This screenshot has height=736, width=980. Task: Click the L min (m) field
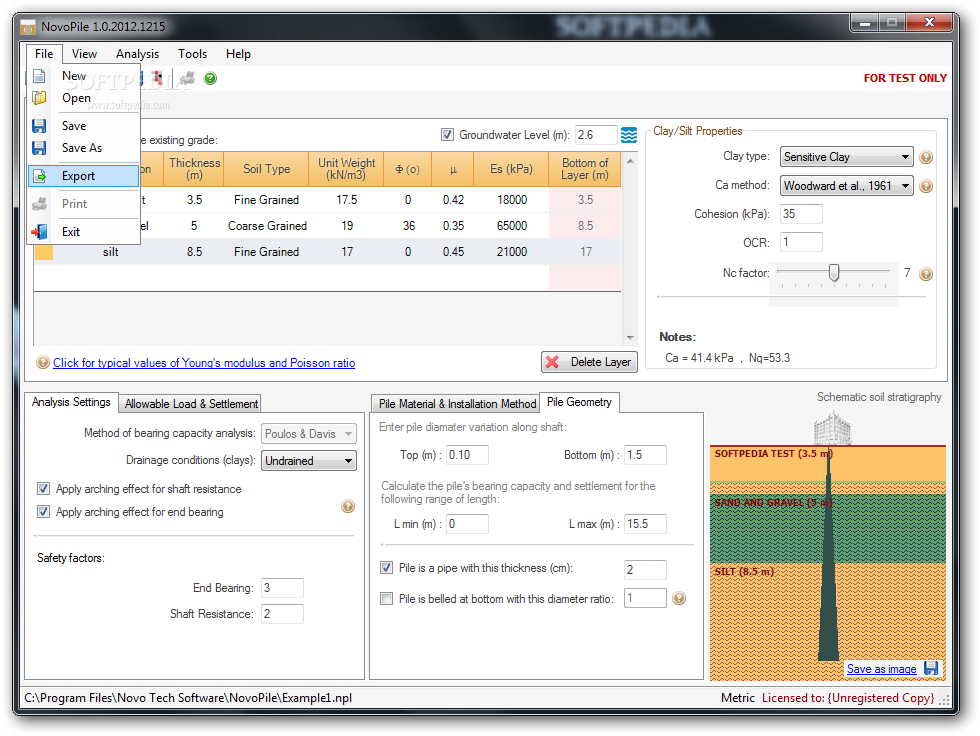pyautogui.click(x=468, y=524)
